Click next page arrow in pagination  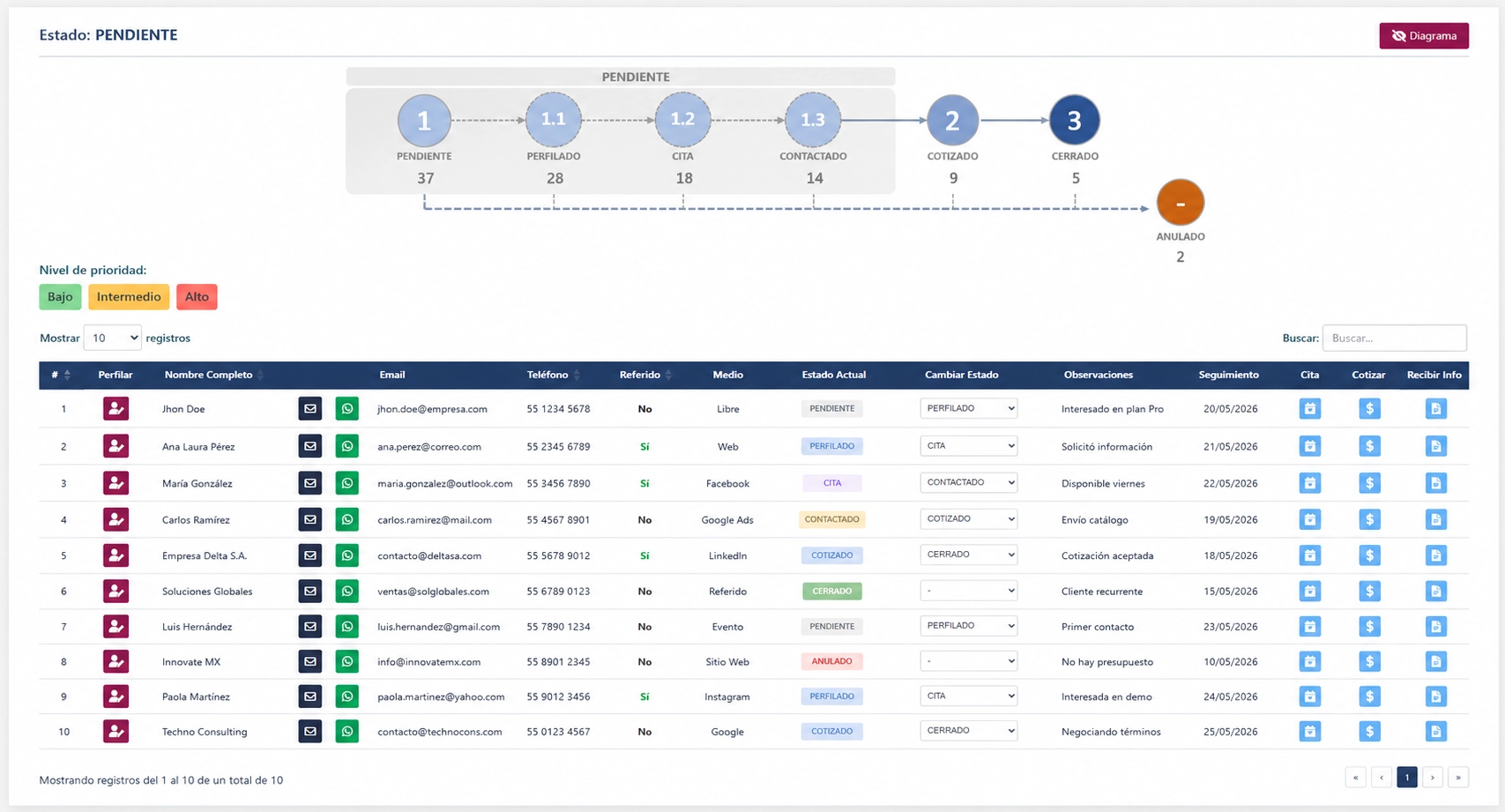[1433, 777]
